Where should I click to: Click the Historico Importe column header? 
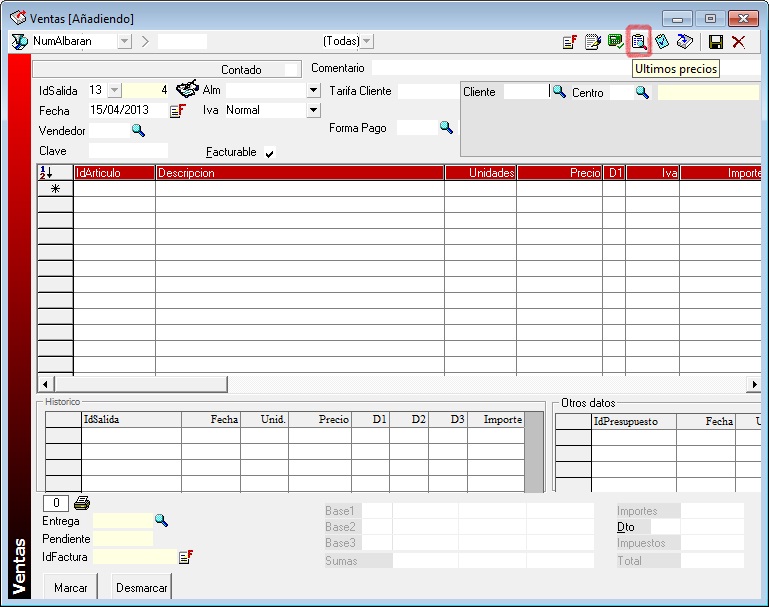tap(496, 420)
